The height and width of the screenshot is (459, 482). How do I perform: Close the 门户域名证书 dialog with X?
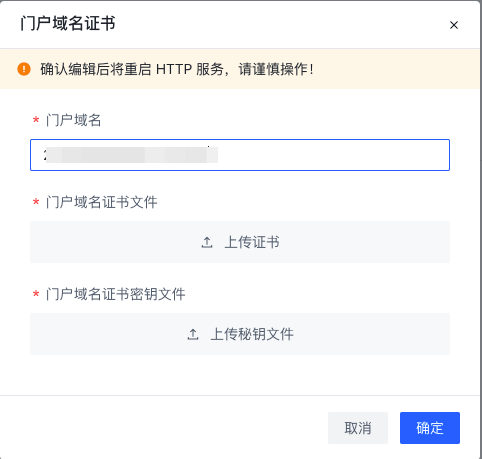454,25
